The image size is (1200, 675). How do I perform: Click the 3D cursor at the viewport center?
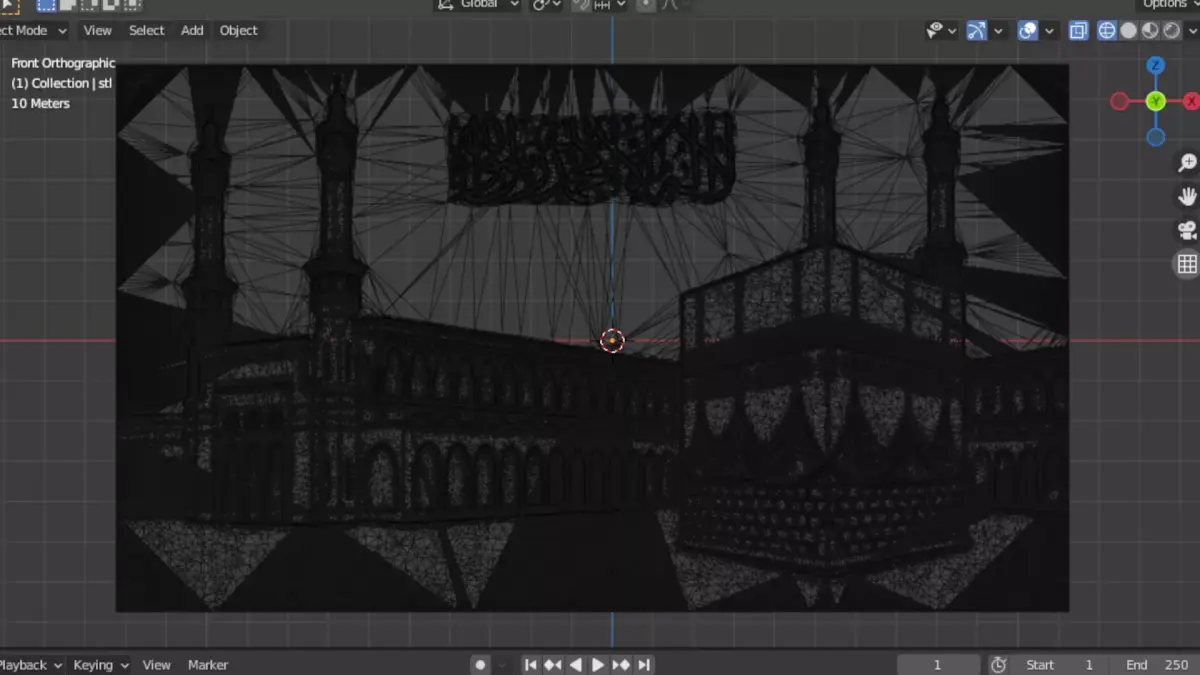tap(612, 341)
